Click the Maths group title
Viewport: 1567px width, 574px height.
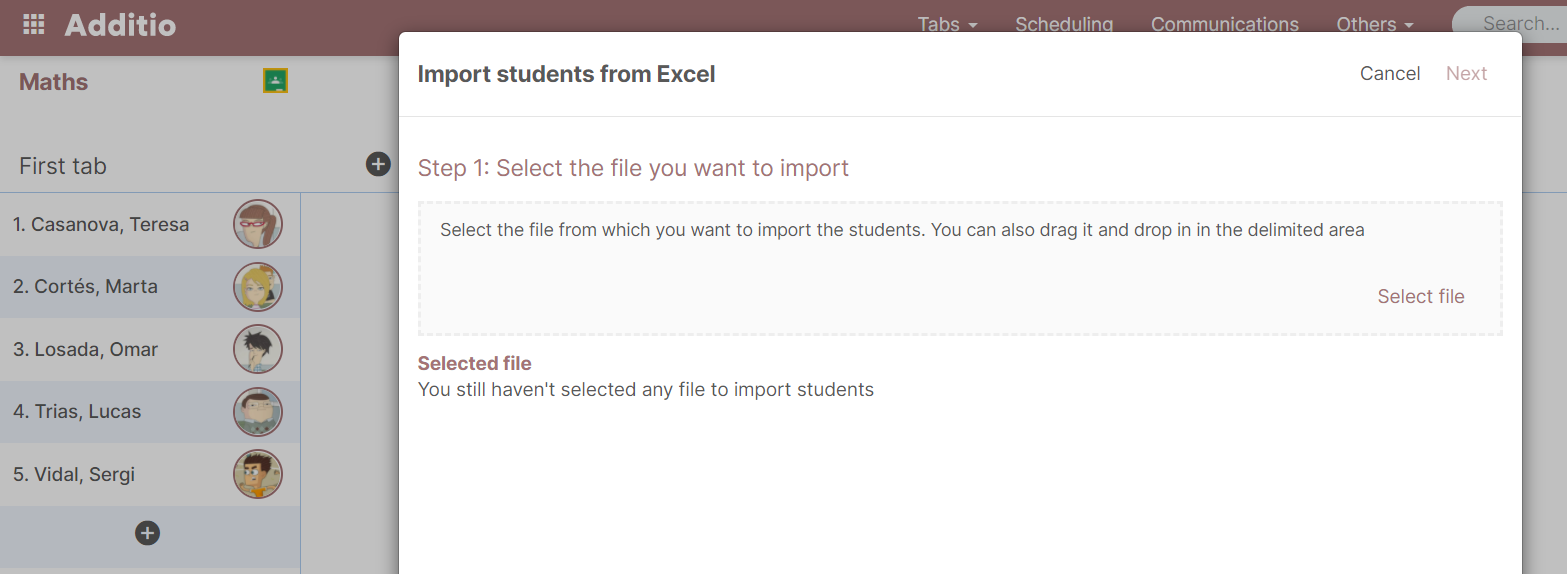(x=54, y=82)
